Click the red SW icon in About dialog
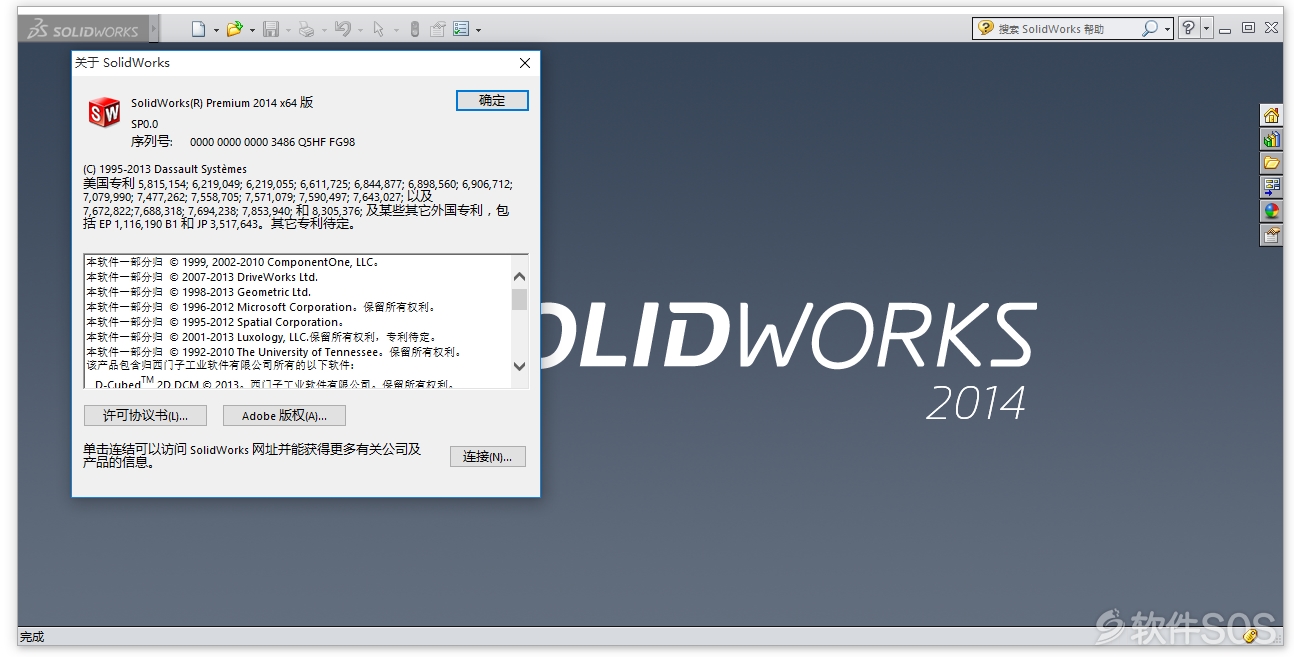Viewport: 1294px width, 657px height. click(104, 112)
